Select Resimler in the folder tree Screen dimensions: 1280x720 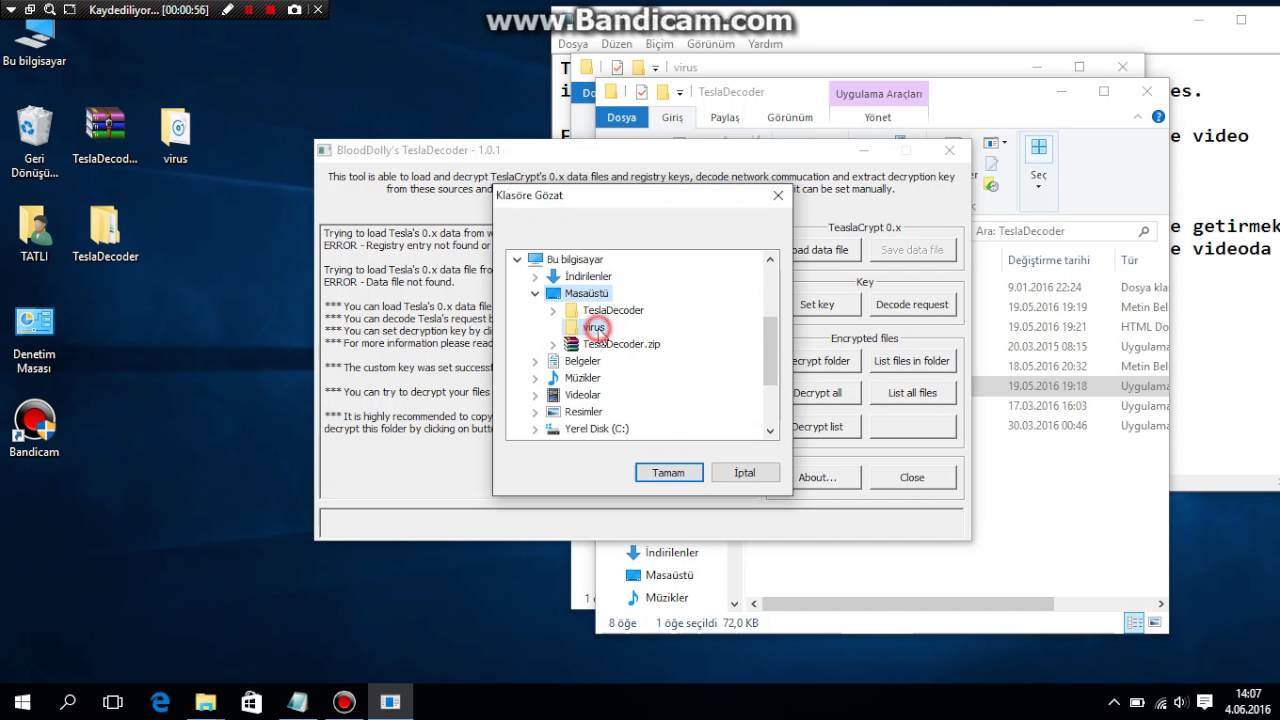point(583,412)
